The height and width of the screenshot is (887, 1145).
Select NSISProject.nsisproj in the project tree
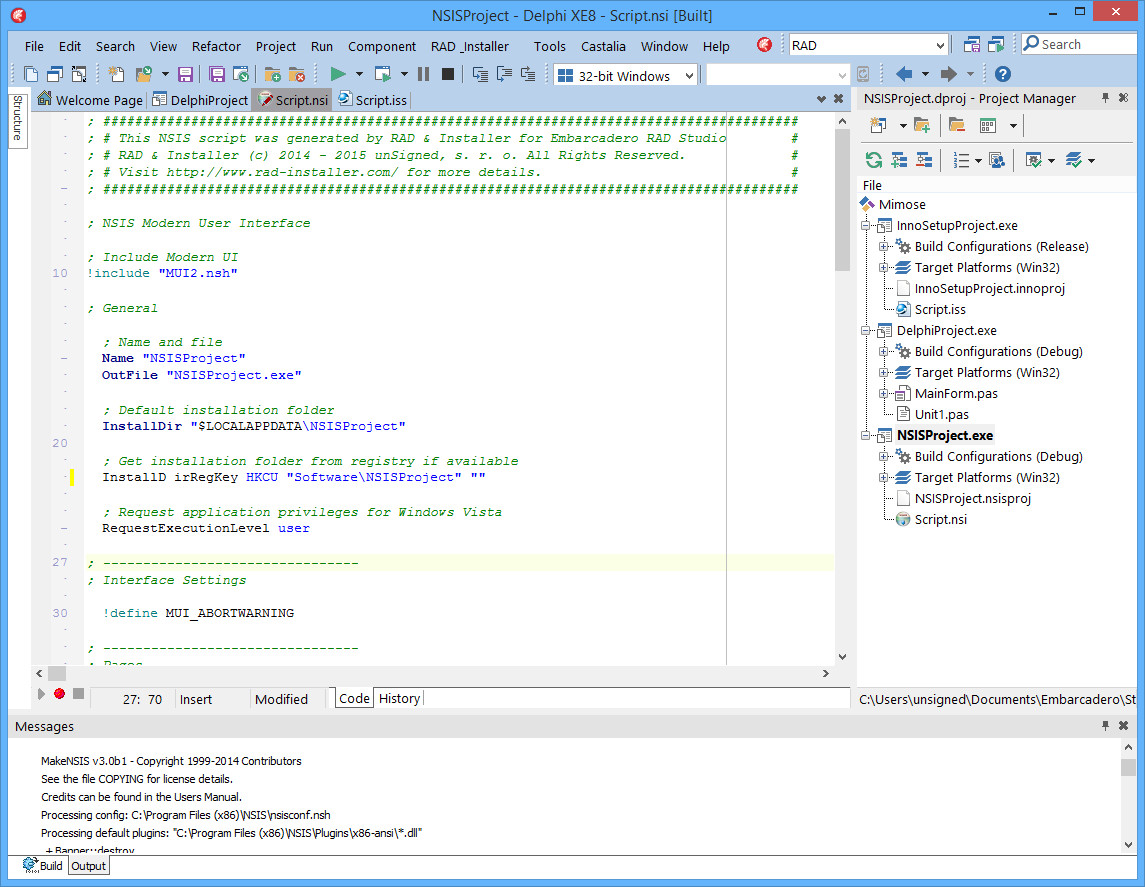[973, 498]
